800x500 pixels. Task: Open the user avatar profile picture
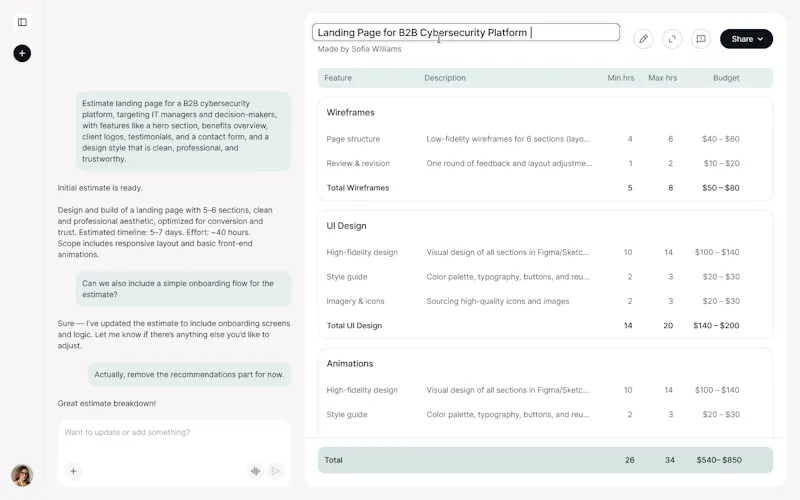click(x=22, y=475)
